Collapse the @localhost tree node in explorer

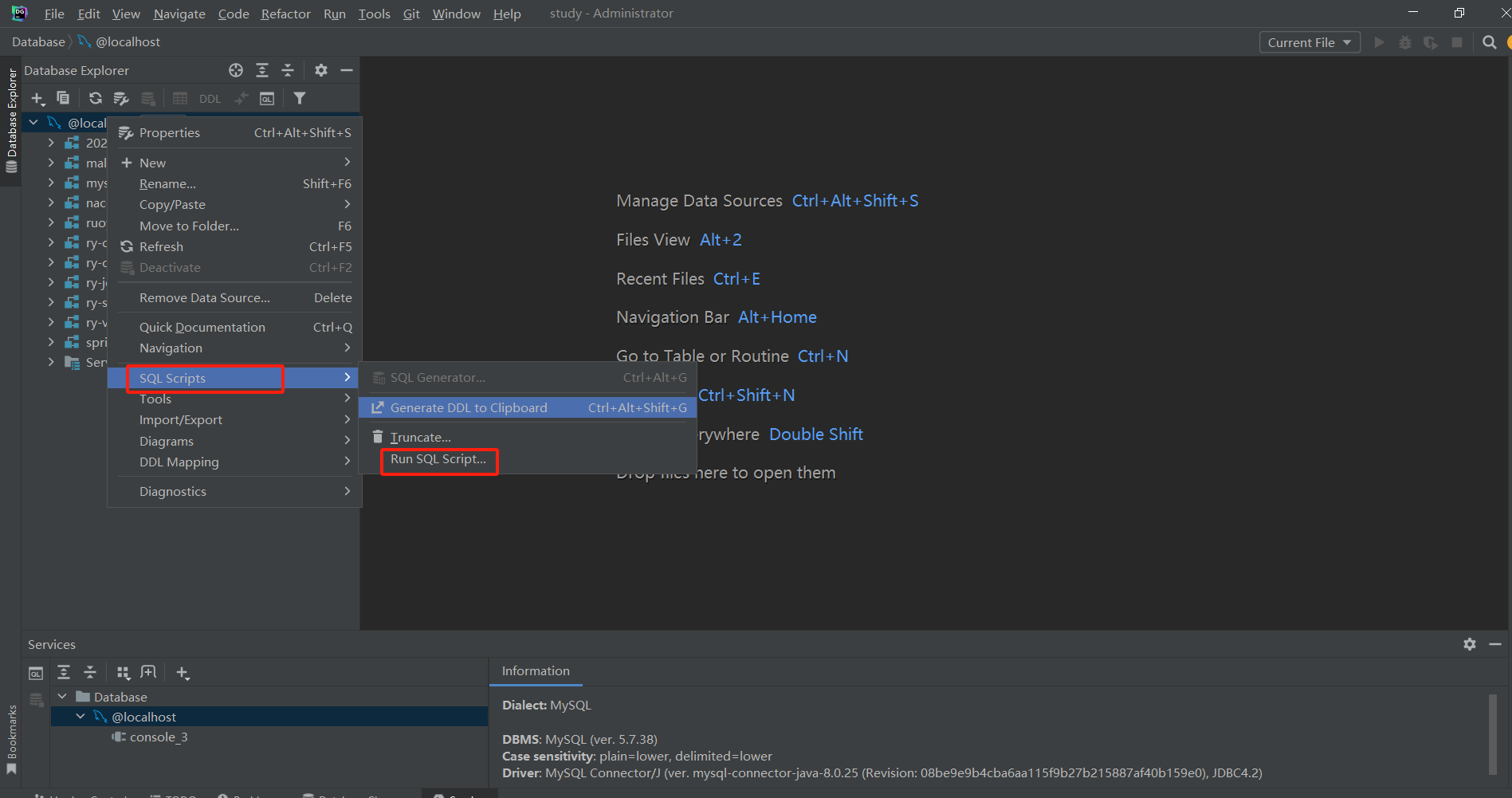click(x=33, y=123)
